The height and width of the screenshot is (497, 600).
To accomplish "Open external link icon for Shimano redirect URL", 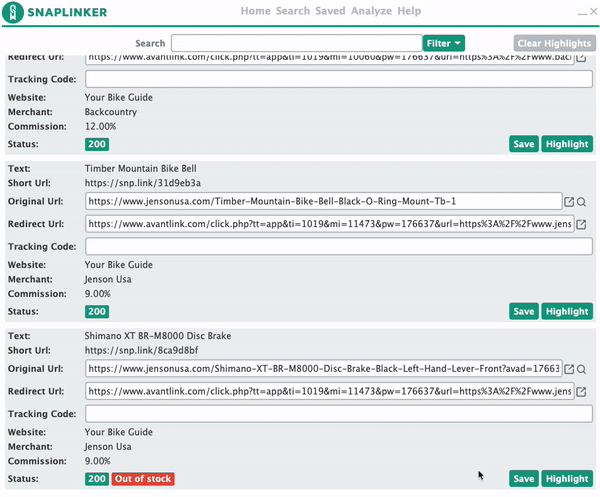I will pos(581,391).
